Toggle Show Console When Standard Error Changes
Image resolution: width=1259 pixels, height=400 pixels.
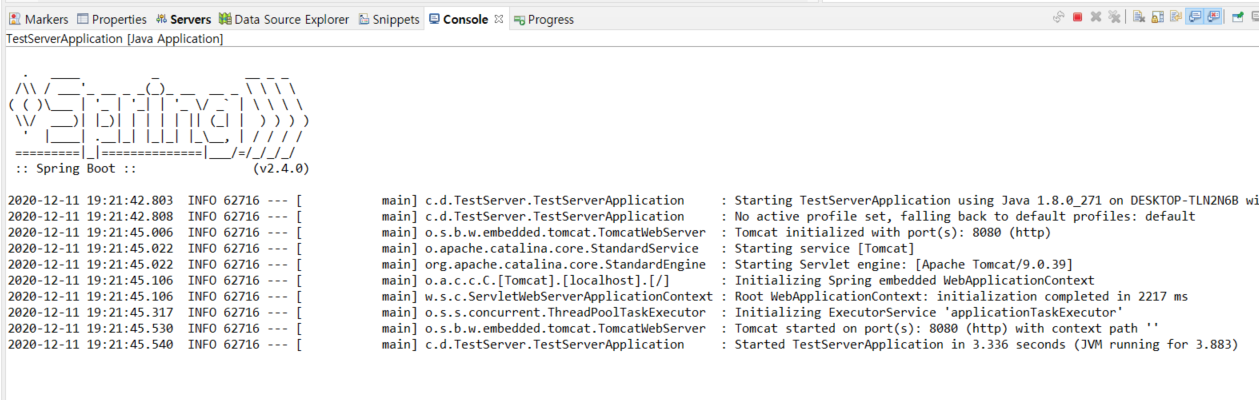pyautogui.click(x=1213, y=17)
